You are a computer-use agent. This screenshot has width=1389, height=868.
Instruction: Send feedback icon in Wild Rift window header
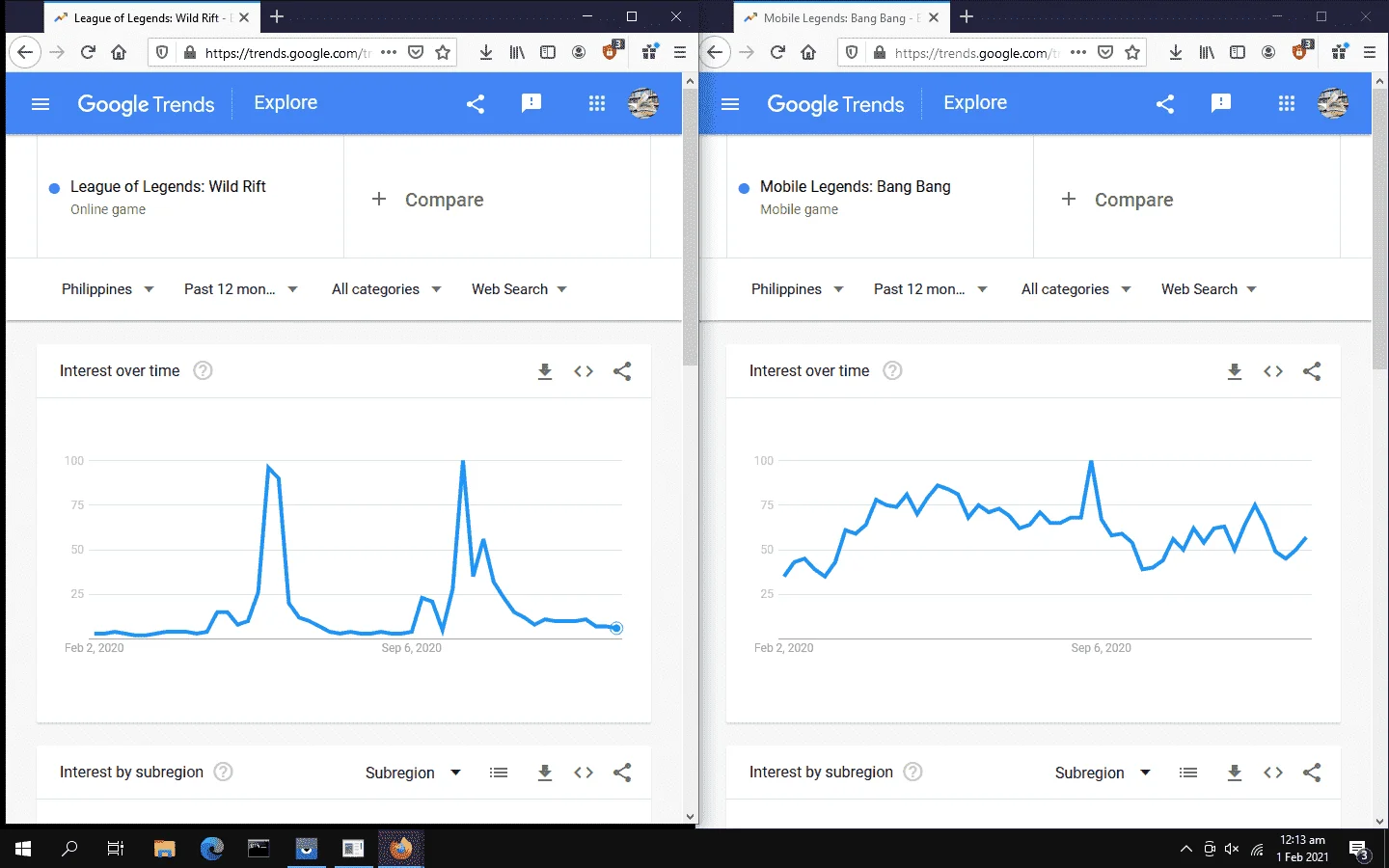pyautogui.click(x=531, y=103)
